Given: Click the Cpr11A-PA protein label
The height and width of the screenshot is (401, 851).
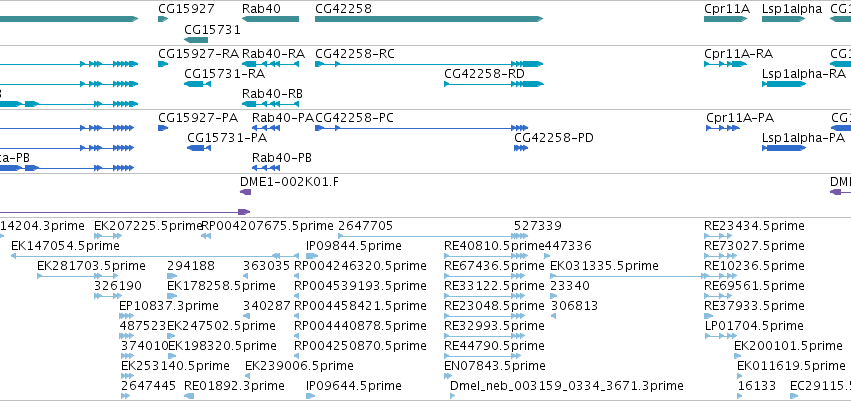Looking at the screenshot, I should [x=740, y=118].
